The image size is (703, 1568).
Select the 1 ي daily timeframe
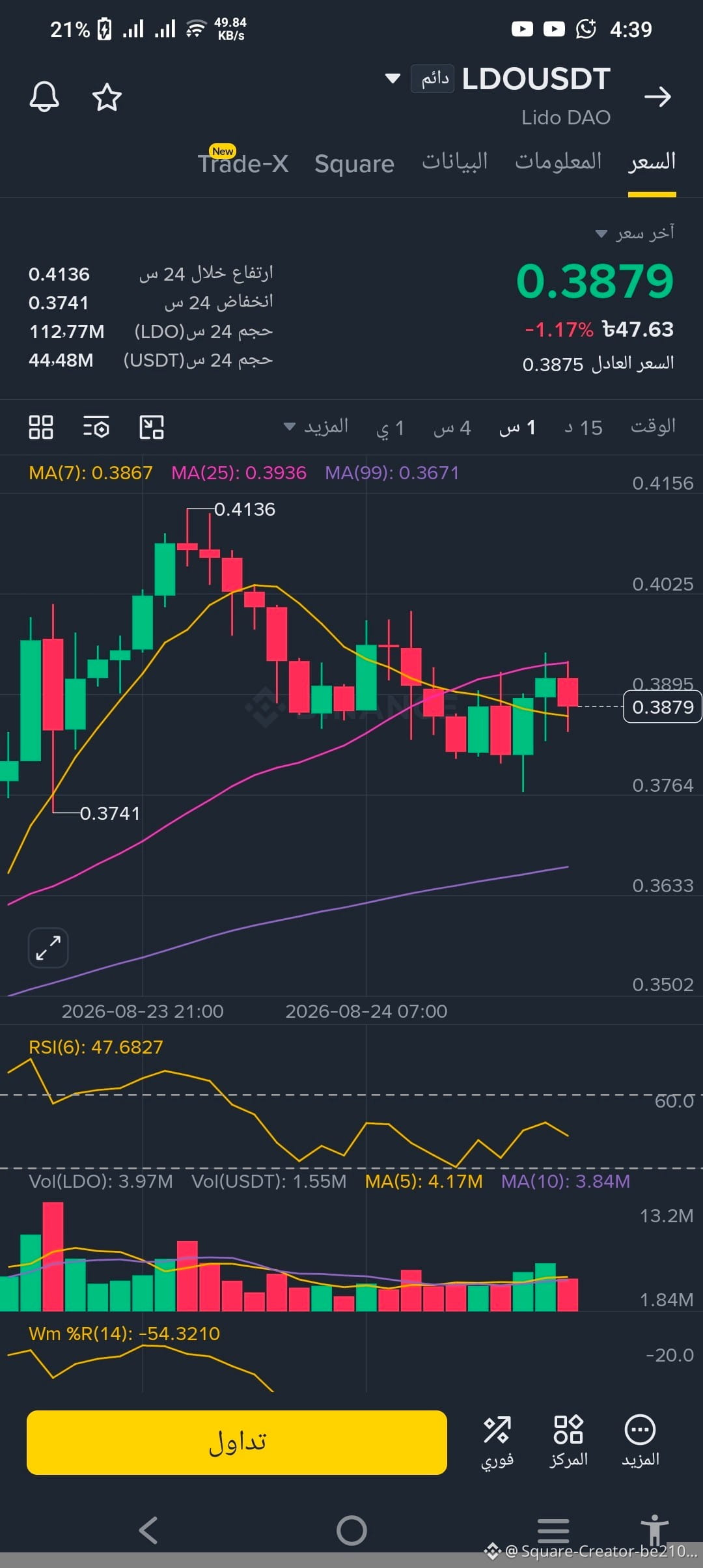391,428
